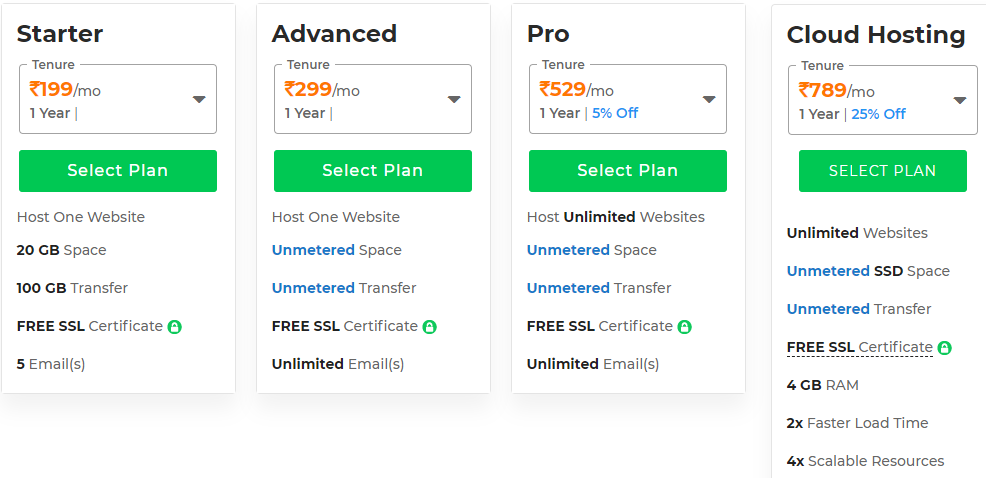Viewport: 986px width, 478px height.
Task: Open the Pro plan tenure dropdown
Action: (x=709, y=99)
